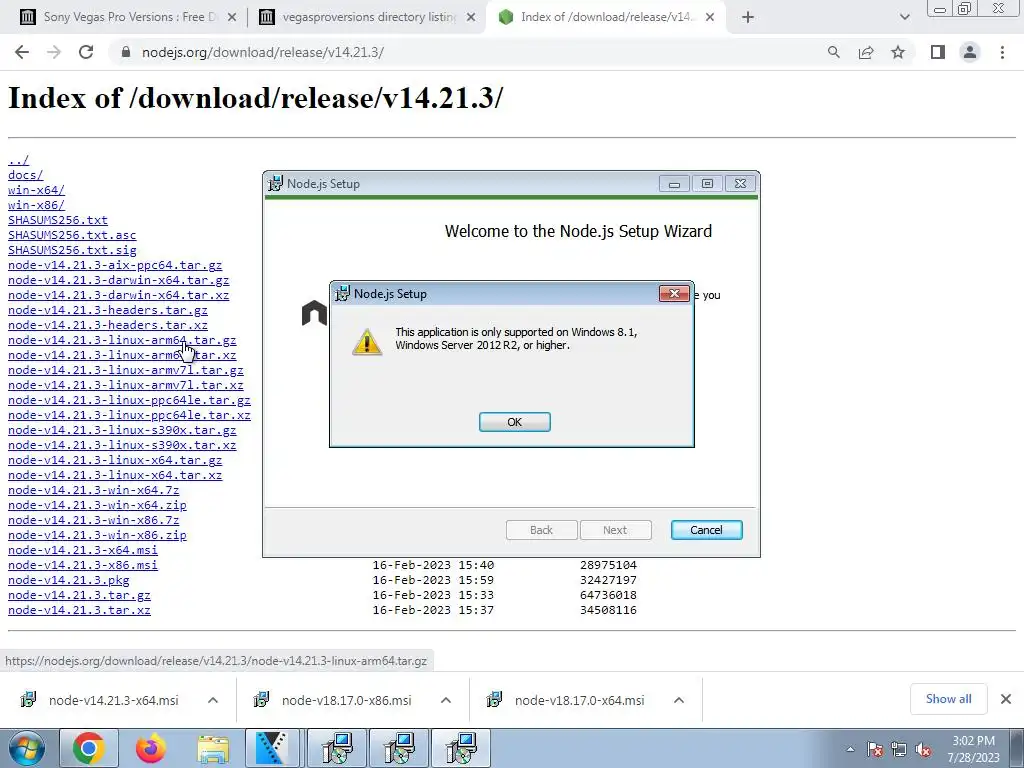Open the Chrome profile avatar
1024x768 pixels.
click(x=970, y=52)
